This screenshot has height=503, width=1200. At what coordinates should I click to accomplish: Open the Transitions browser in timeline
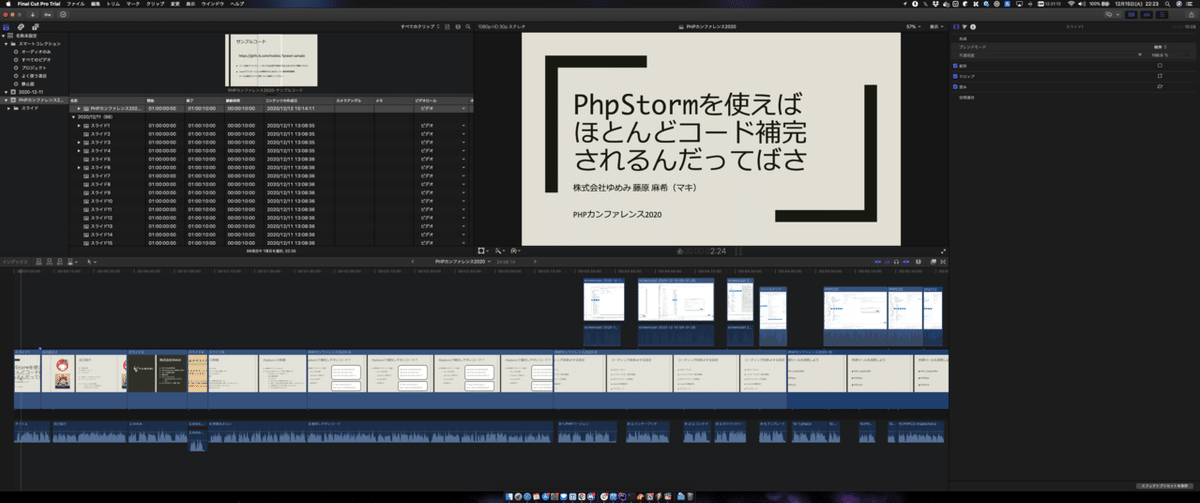point(943,262)
